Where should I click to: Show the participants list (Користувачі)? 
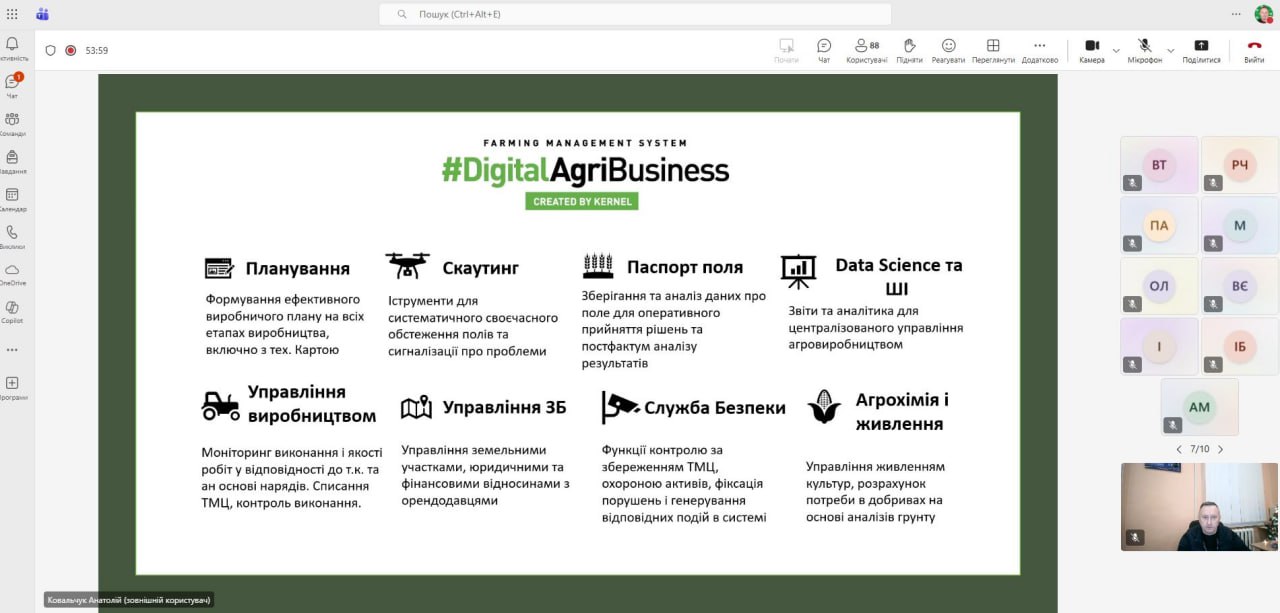pos(866,50)
